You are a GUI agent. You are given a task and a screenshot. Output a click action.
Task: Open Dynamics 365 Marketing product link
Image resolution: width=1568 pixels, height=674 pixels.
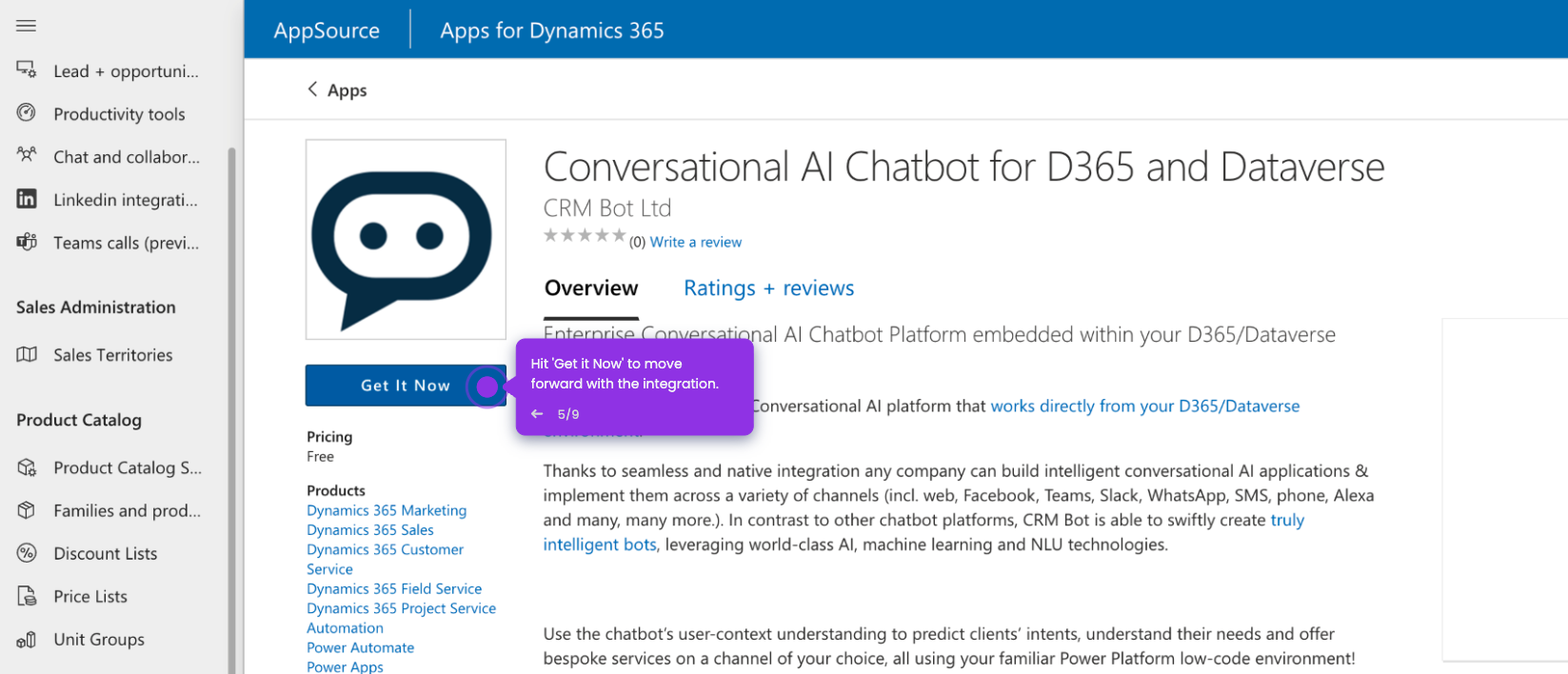[387, 510]
